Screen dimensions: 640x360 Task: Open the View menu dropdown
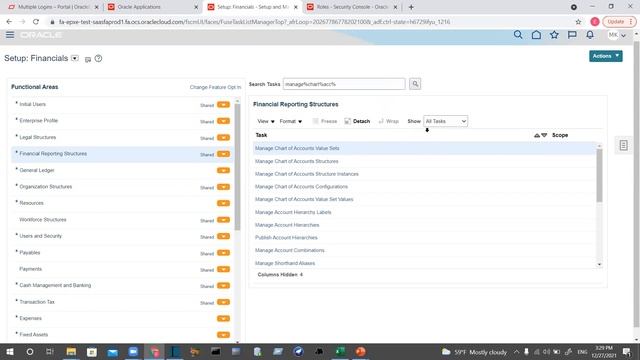click(x=266, y=121)
